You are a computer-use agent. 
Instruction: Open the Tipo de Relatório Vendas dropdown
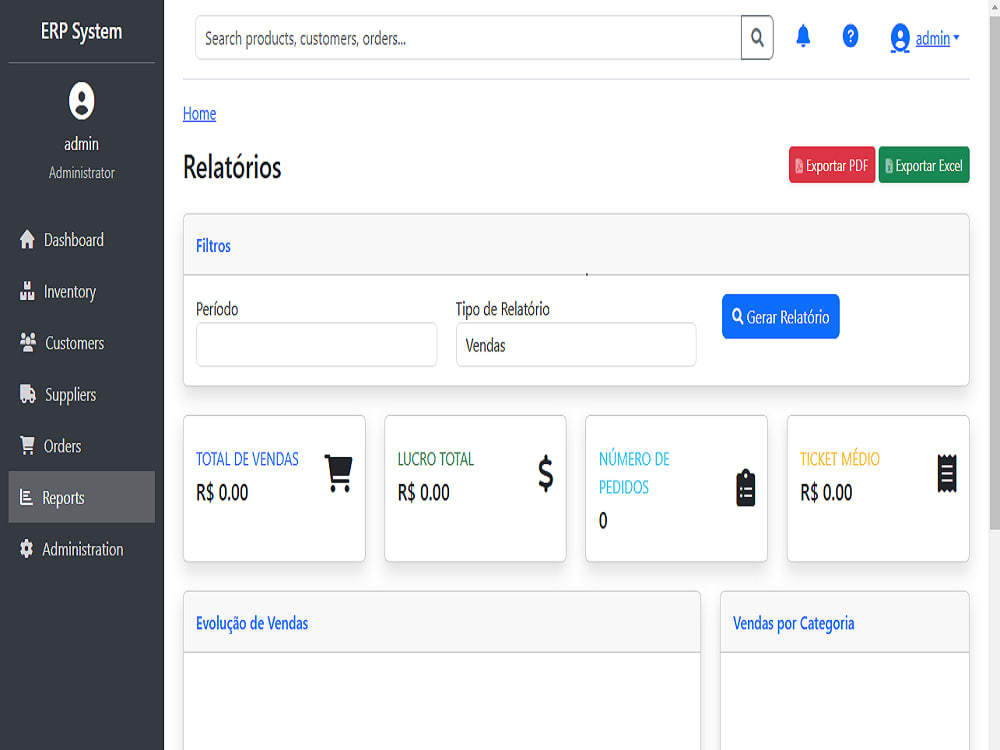576,345
